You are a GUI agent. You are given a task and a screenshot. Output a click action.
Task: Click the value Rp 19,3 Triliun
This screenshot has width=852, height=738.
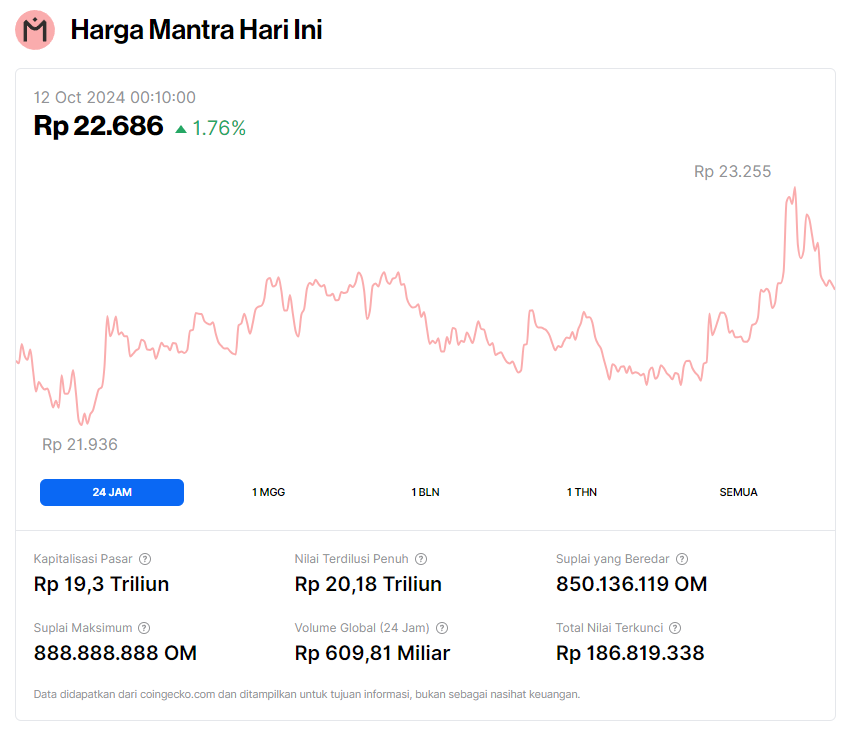(101, 584)
